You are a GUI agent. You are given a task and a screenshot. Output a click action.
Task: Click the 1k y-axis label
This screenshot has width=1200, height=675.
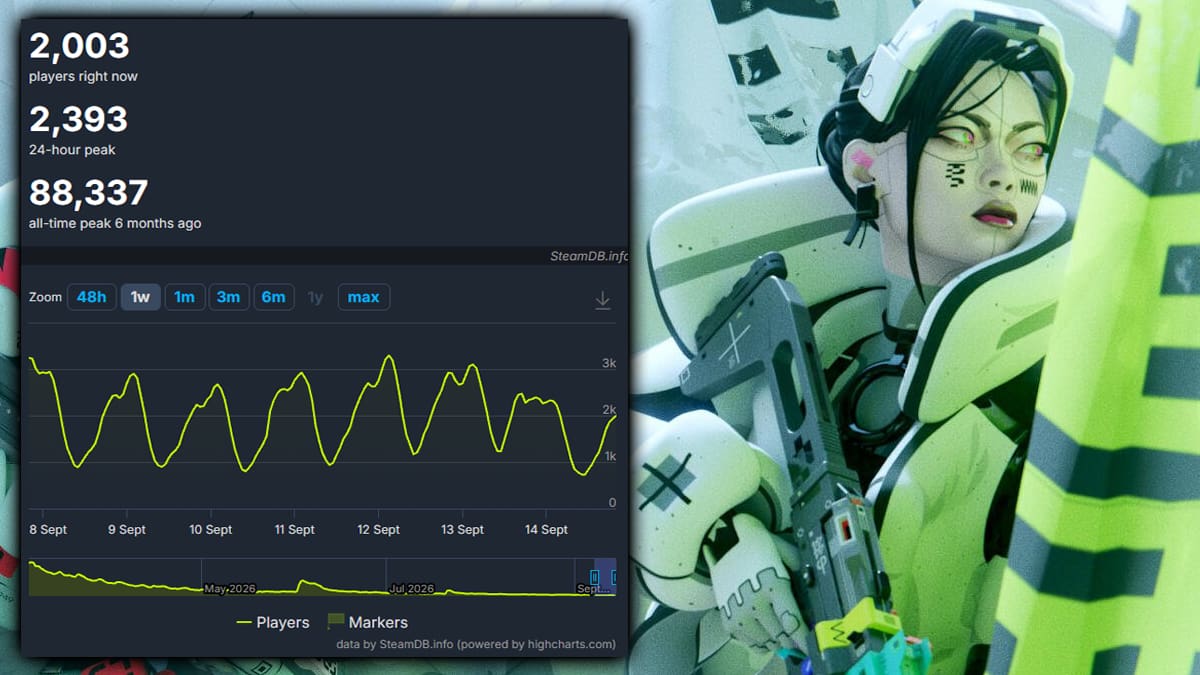(x=608, y=456)
